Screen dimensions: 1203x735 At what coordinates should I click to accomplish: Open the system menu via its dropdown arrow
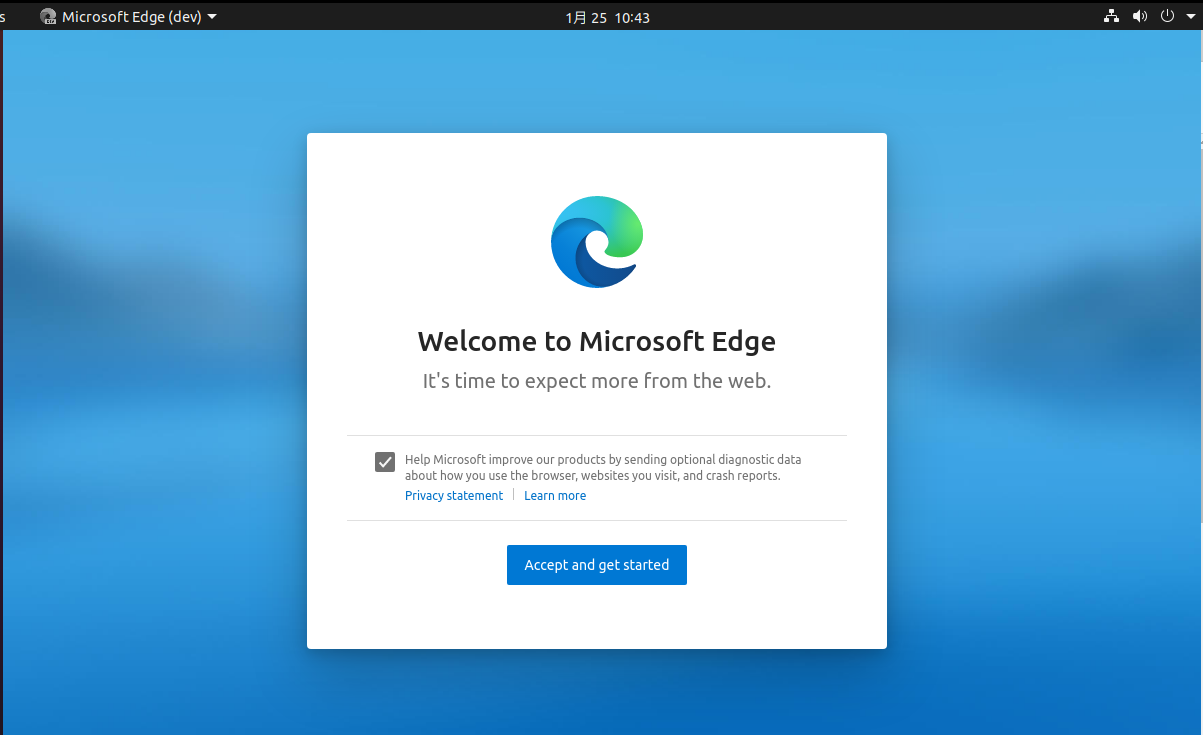(1190, 16)
